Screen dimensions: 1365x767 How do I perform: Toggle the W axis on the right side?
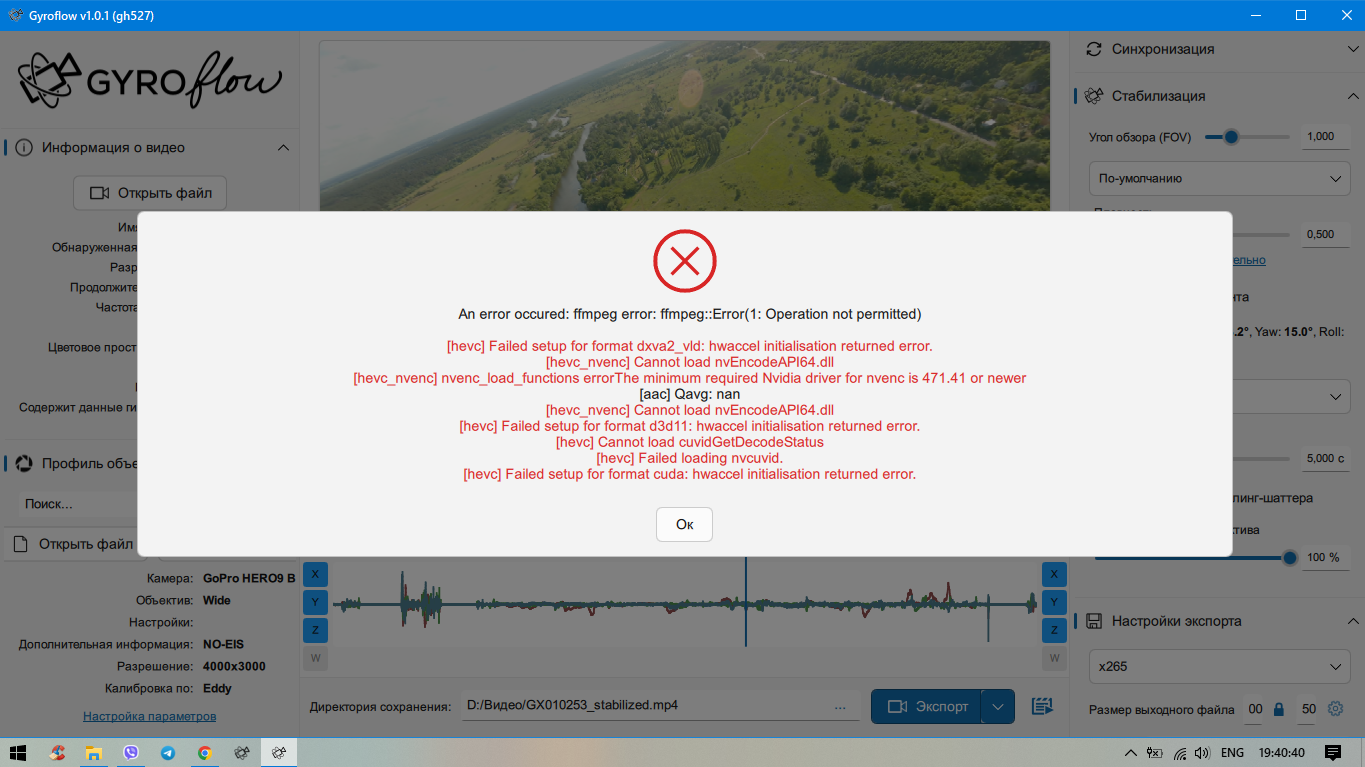coord(1054,658)
